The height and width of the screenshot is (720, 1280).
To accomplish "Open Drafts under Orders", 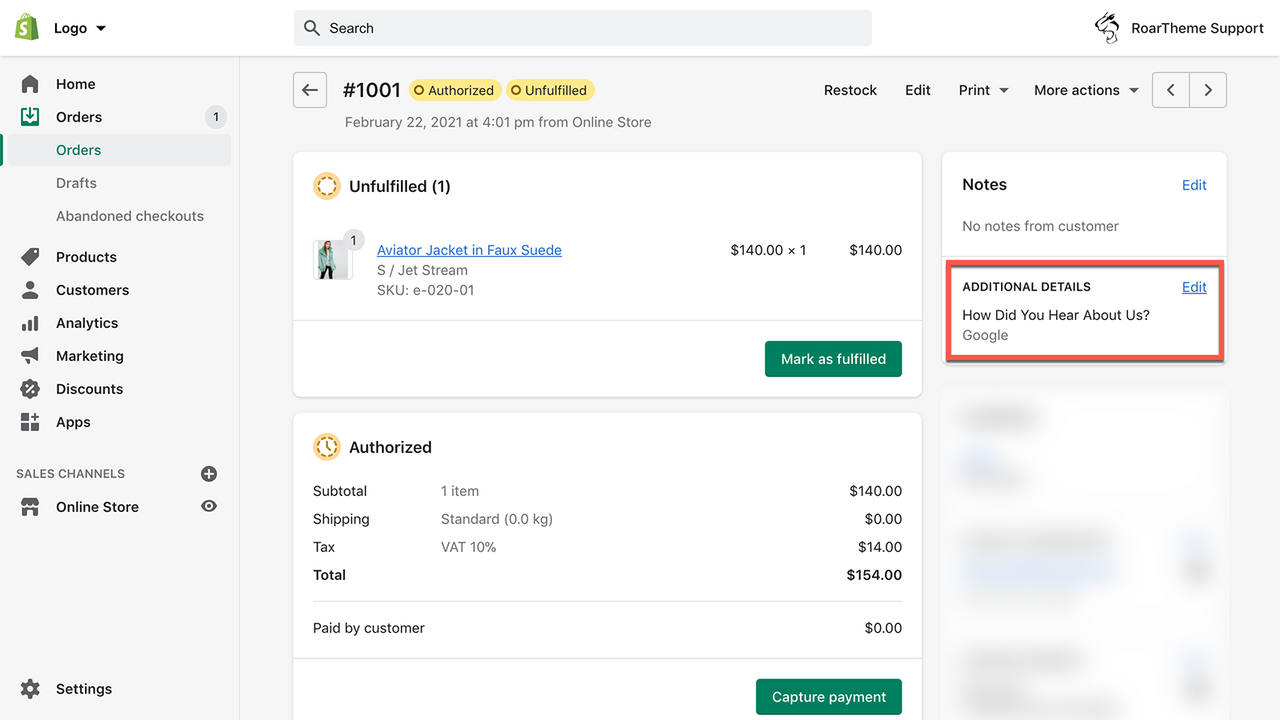I will (76, 183).
